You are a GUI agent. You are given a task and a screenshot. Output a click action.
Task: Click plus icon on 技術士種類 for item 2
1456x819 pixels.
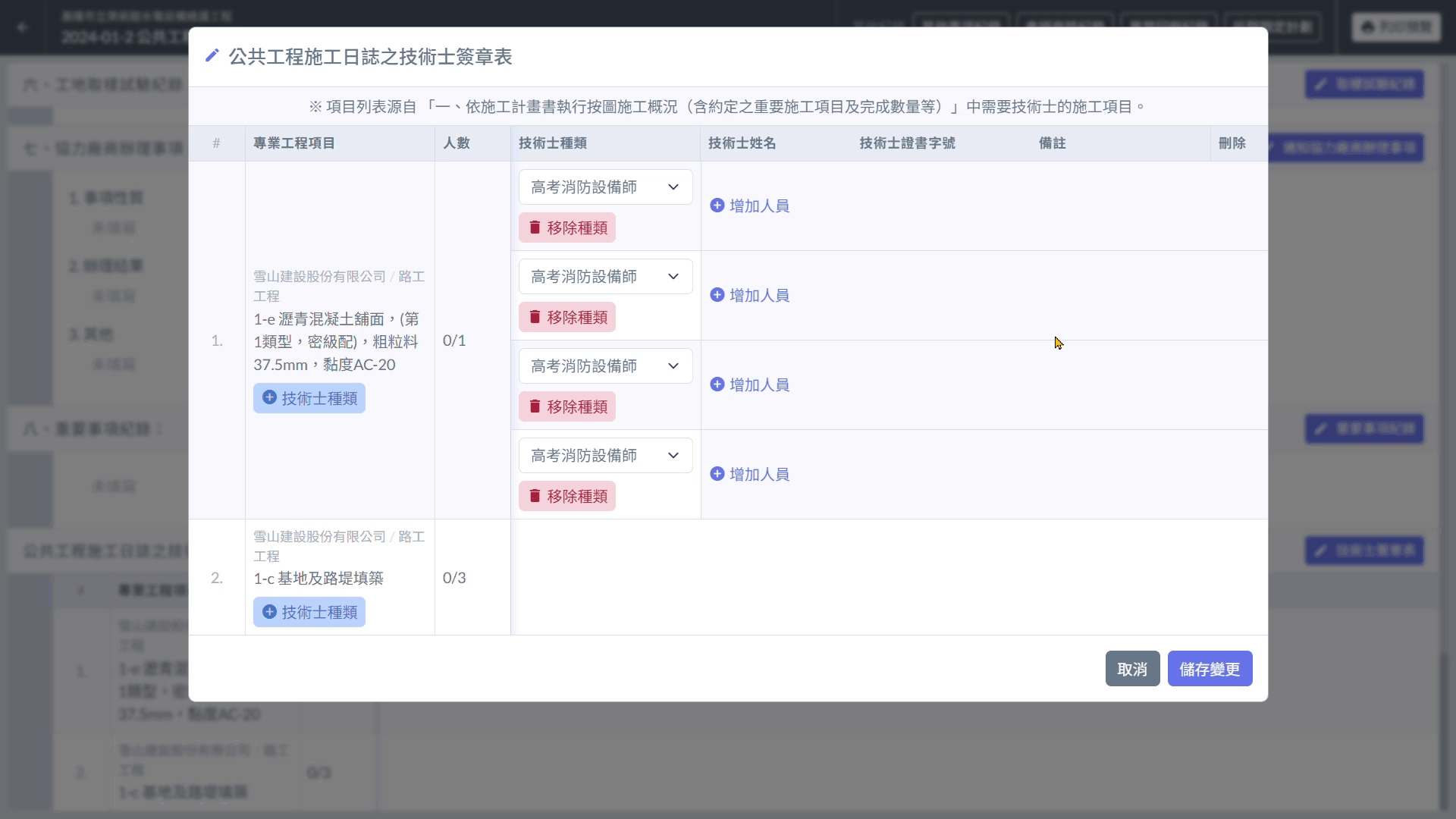(x=269, y=611)
